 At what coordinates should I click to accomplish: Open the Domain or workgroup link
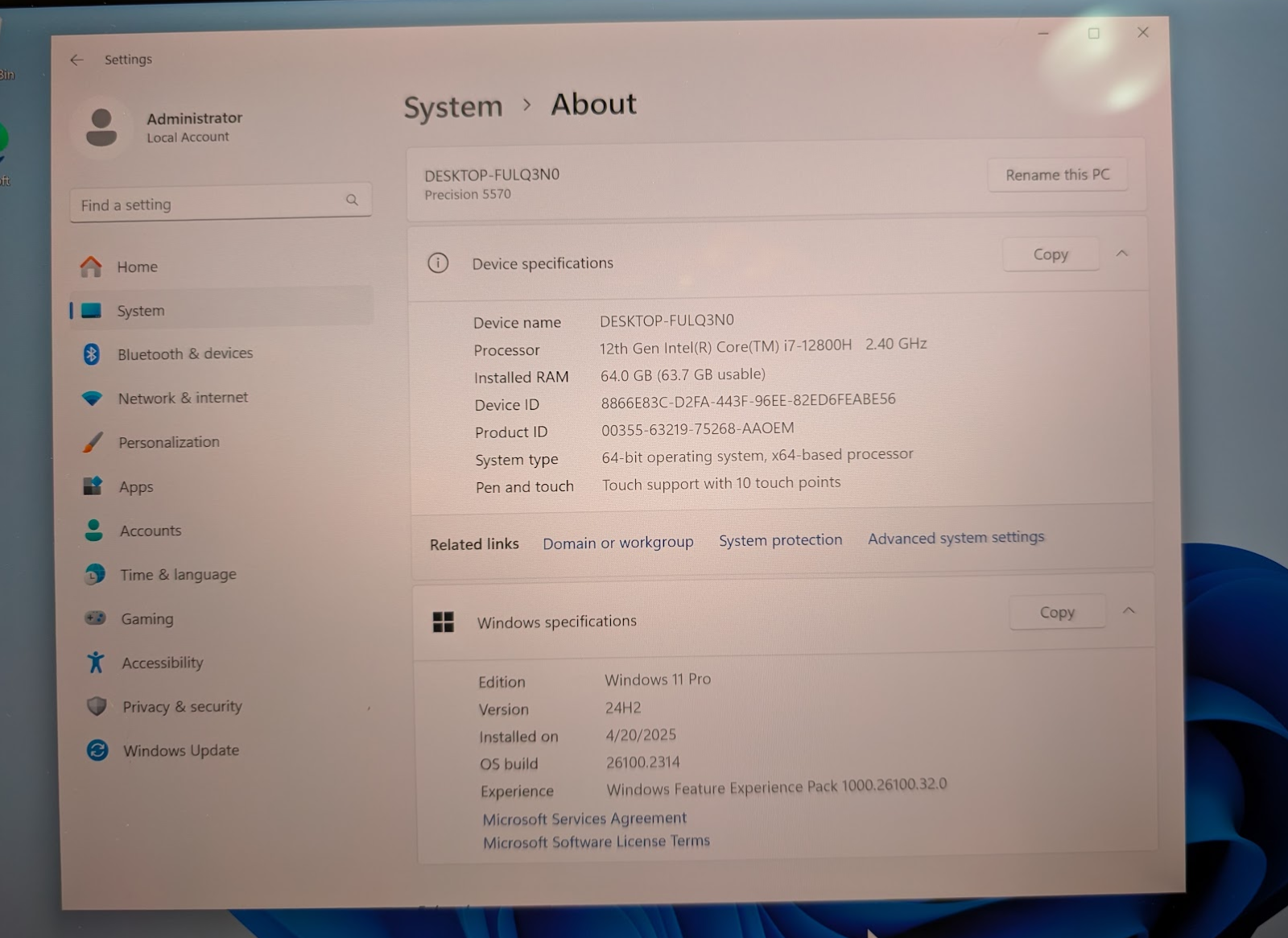point(618,543)
